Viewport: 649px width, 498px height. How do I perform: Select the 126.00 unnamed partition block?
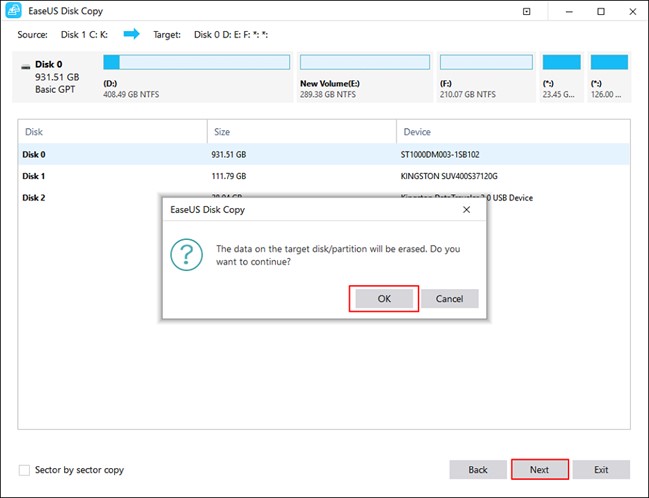coord(609,77)
